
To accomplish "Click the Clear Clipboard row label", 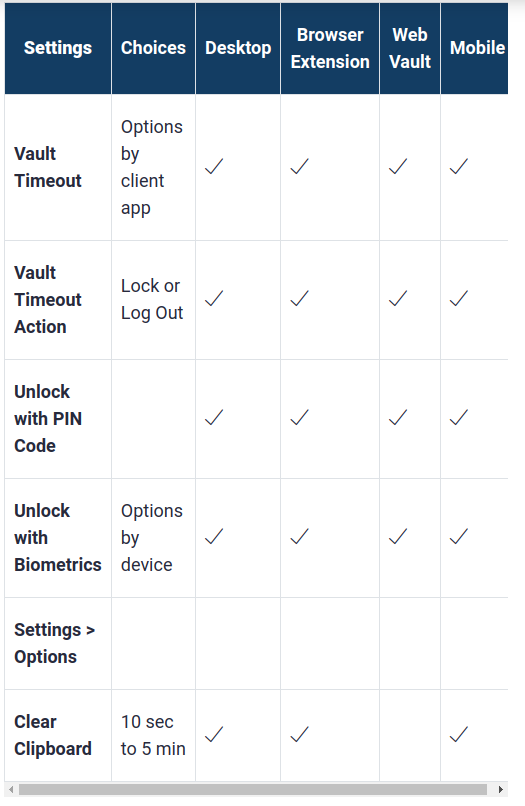I will [53, 735].
